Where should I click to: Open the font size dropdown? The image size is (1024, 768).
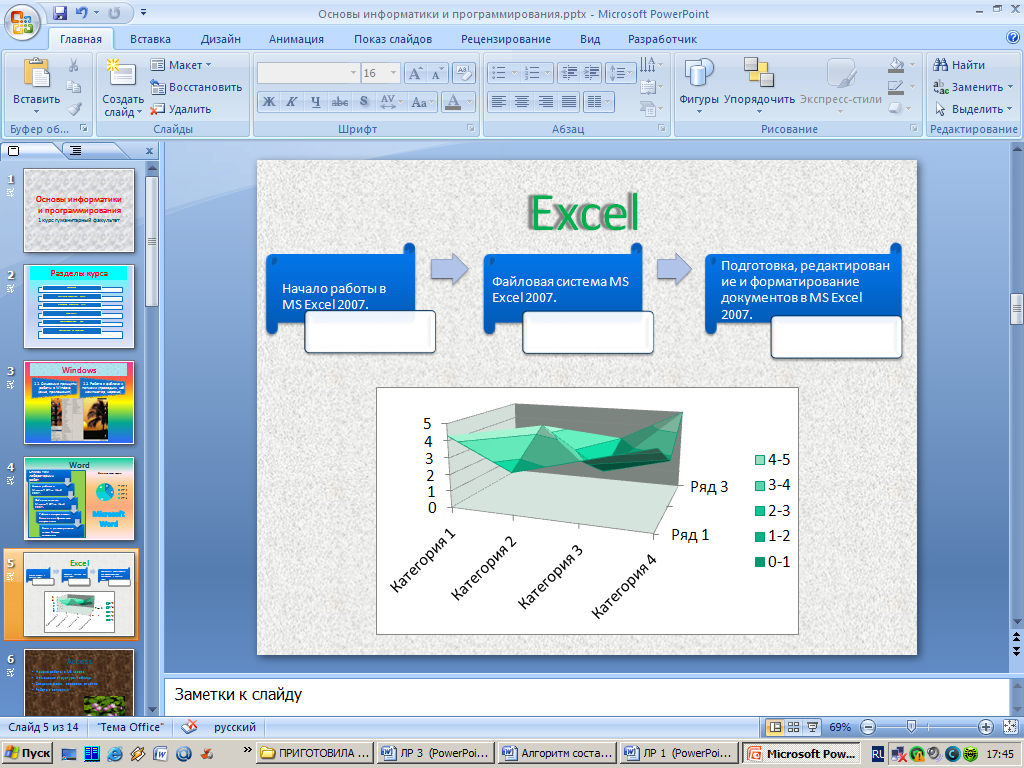[393, 73]
